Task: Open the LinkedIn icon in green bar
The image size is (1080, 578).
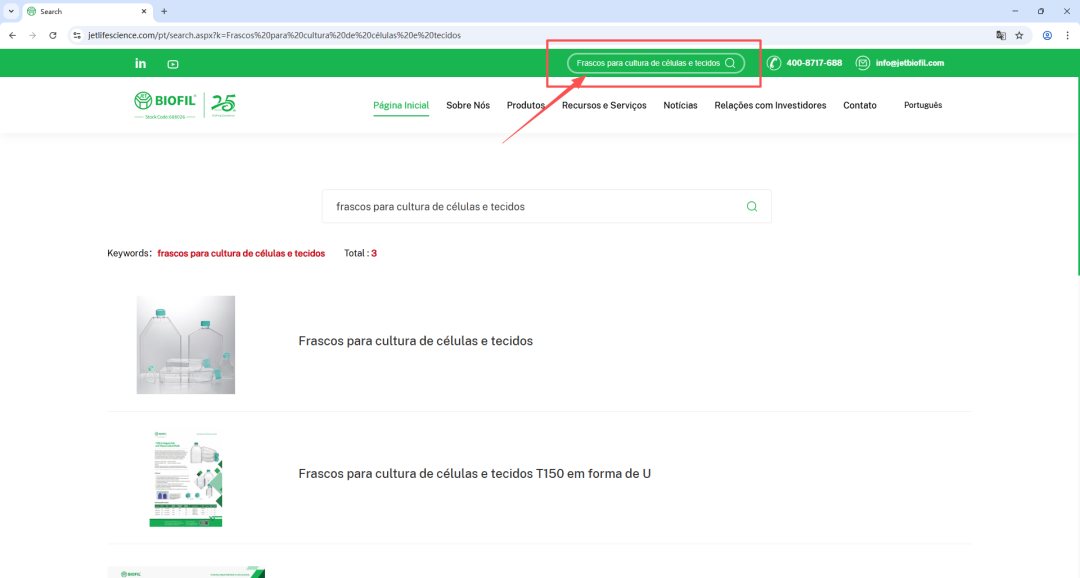Action: coord(141,63)
